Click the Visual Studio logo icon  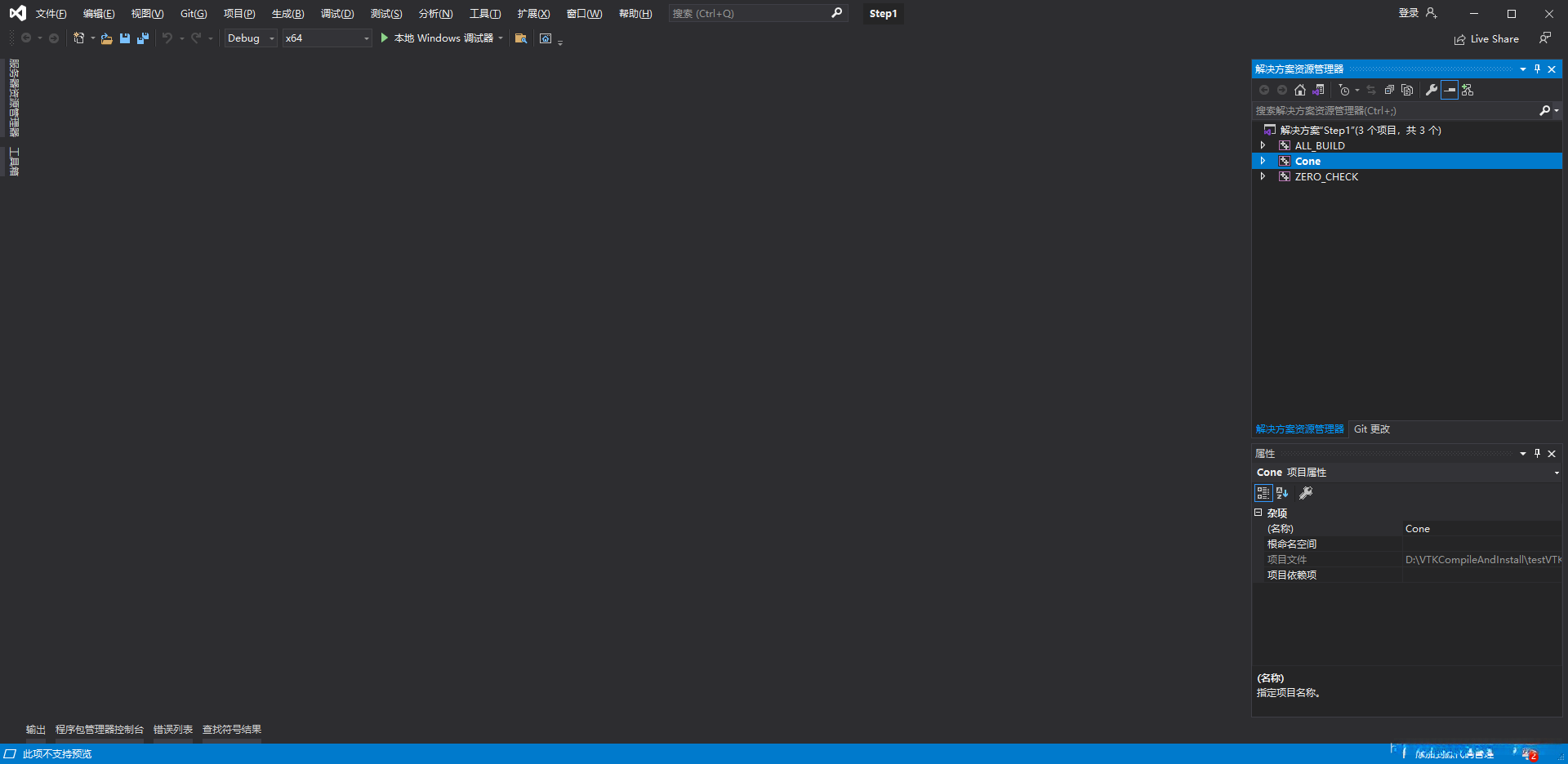pos(17,13)
